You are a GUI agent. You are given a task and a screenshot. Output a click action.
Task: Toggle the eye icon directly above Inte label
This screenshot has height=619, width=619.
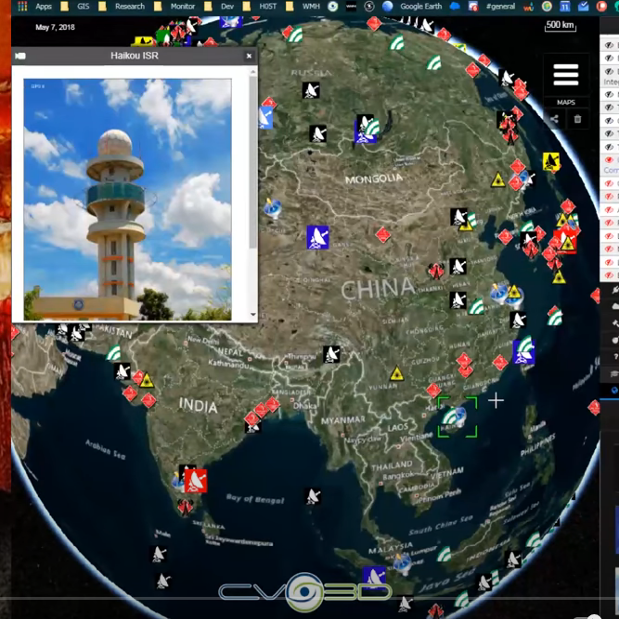click(x=610, y=71)
